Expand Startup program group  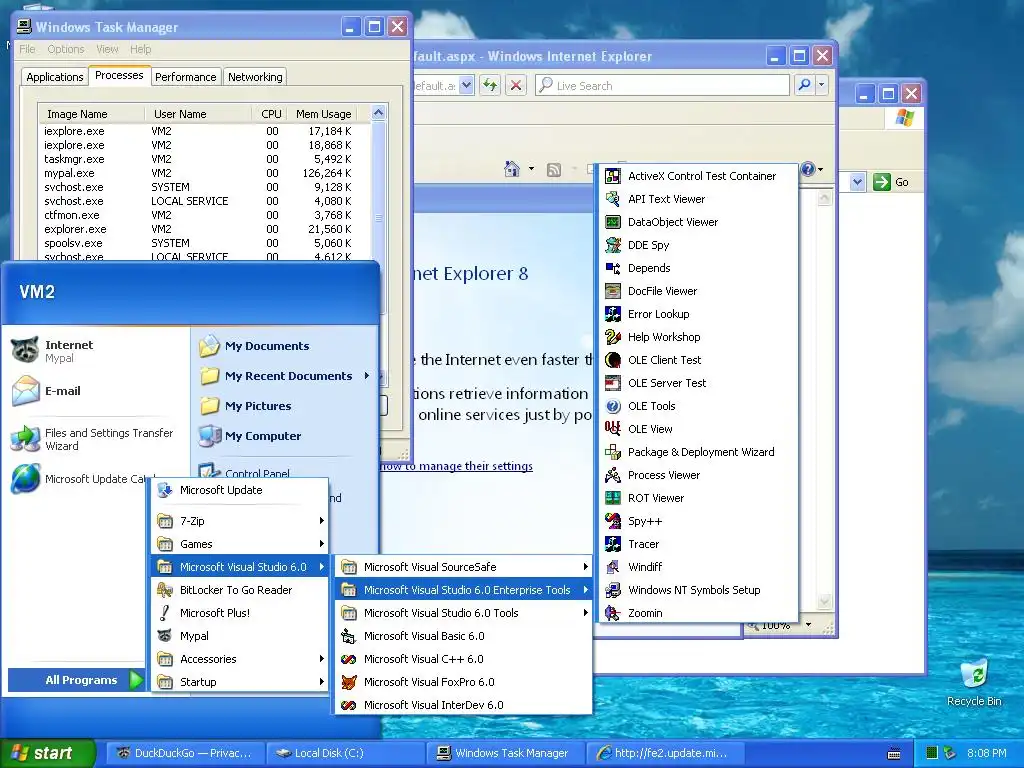point(240,682)
